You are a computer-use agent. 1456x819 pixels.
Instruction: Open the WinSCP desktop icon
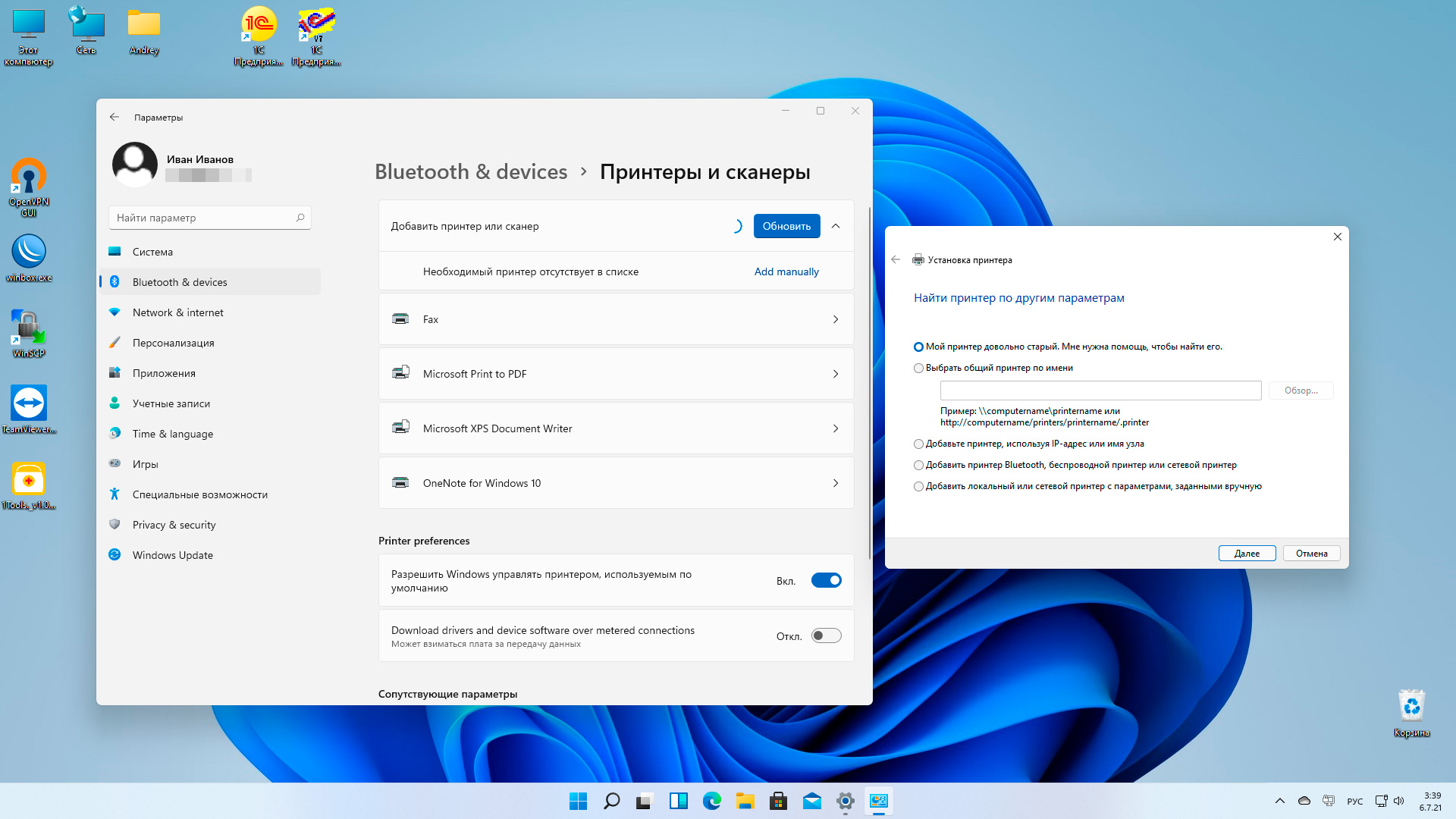pyautogui.click(x=29, y=328)
